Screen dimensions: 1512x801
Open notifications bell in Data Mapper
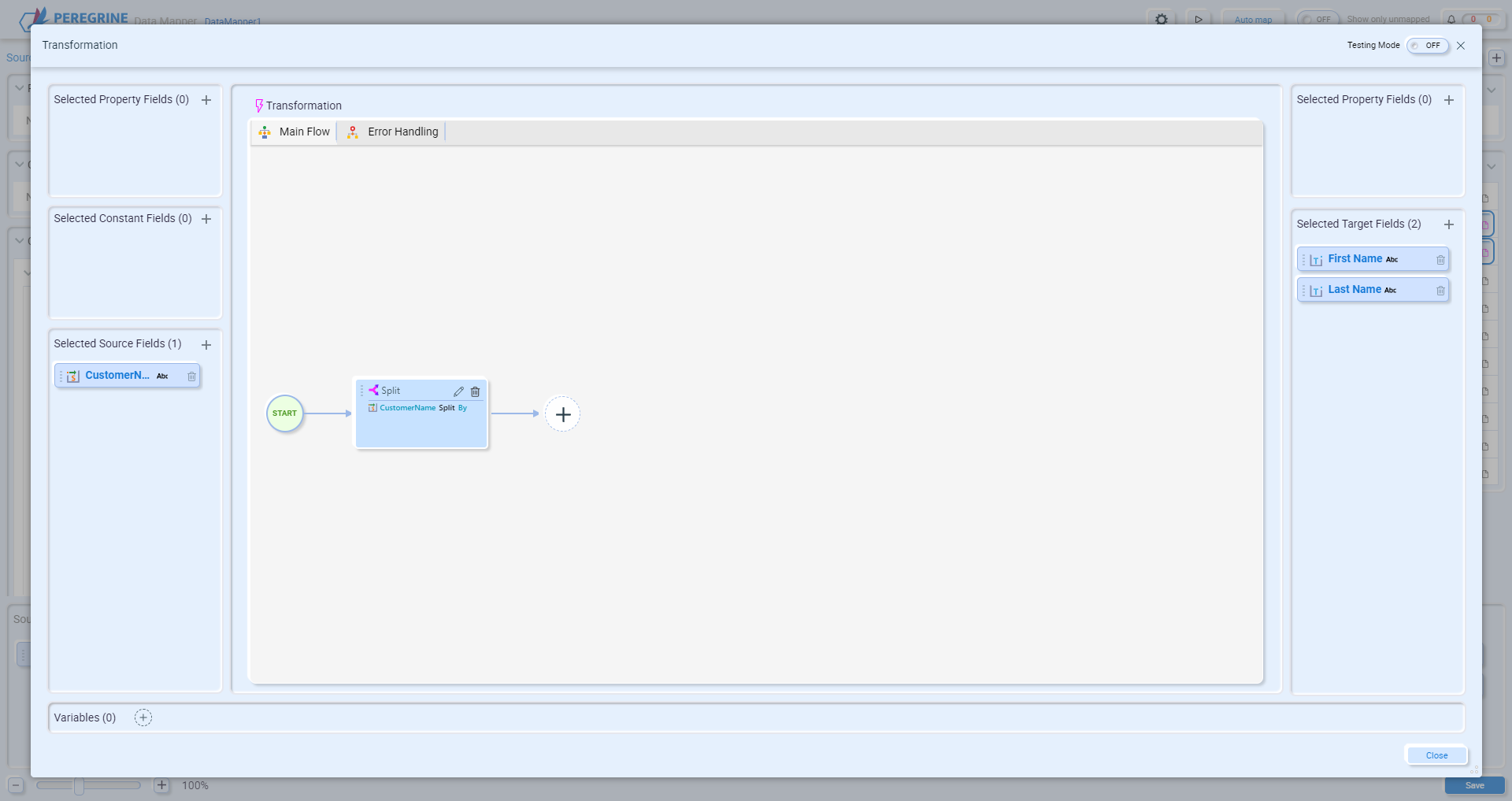click(1451, 20)
